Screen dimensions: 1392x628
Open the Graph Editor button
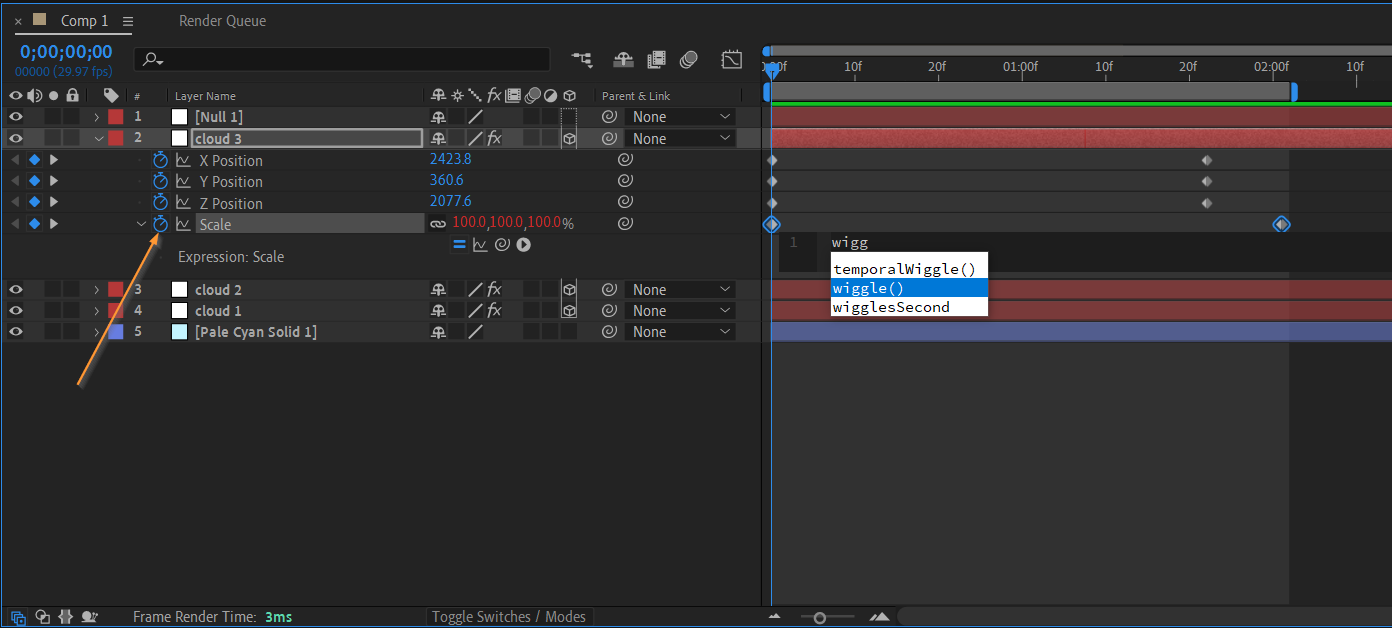tap(732, 60)
